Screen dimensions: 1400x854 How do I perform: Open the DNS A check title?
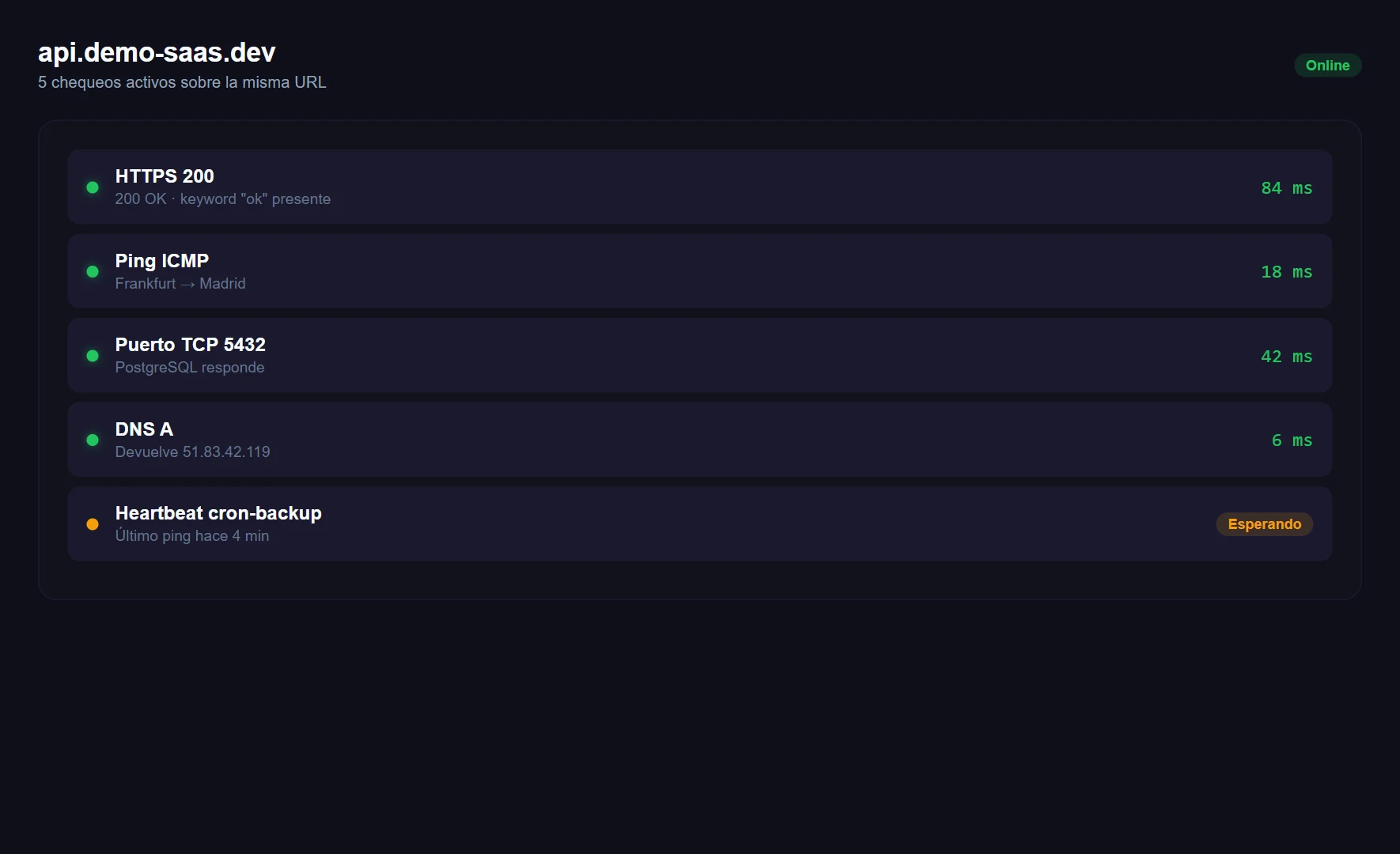[144, 429]
